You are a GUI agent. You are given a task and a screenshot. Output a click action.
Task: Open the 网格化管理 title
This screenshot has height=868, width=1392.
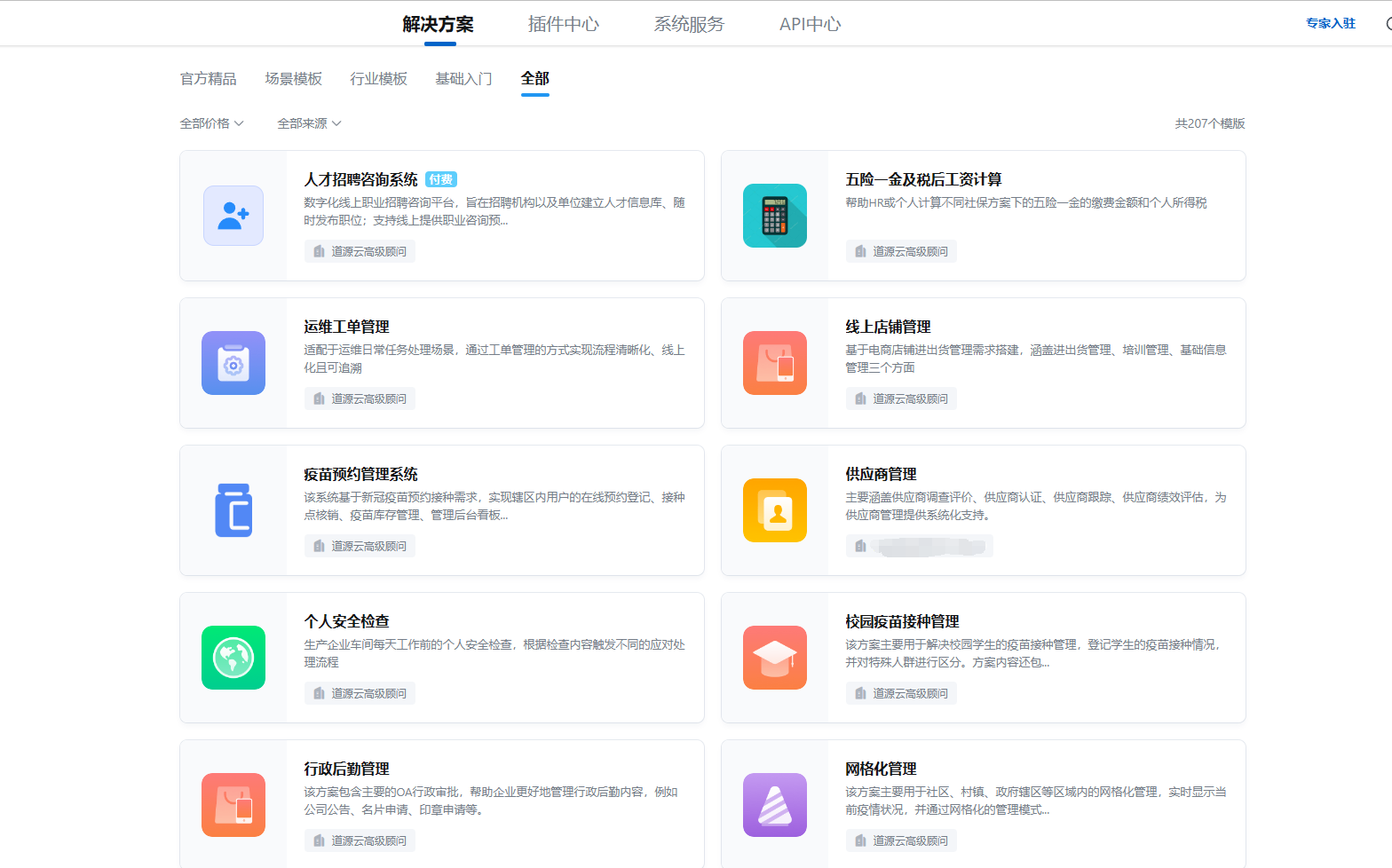(882, 769)
